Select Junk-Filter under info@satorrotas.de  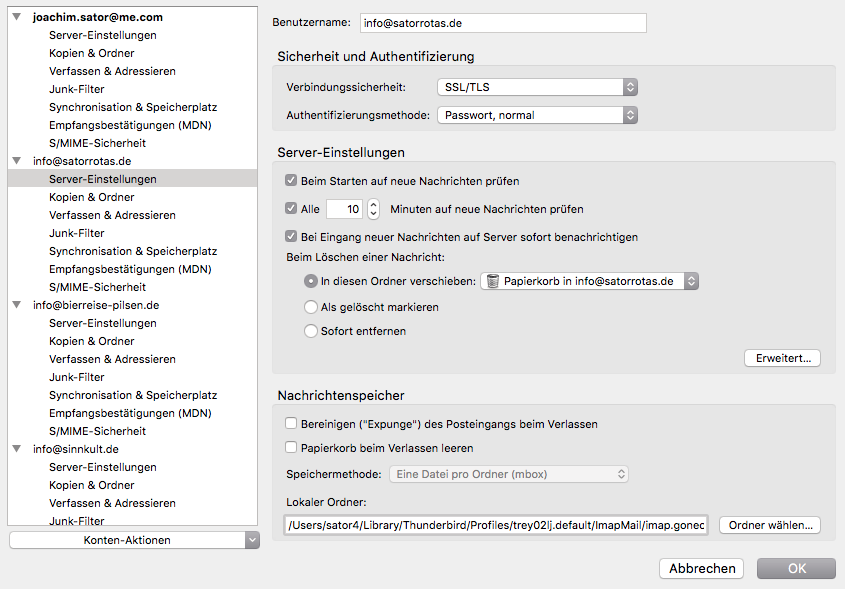point(77,233)
